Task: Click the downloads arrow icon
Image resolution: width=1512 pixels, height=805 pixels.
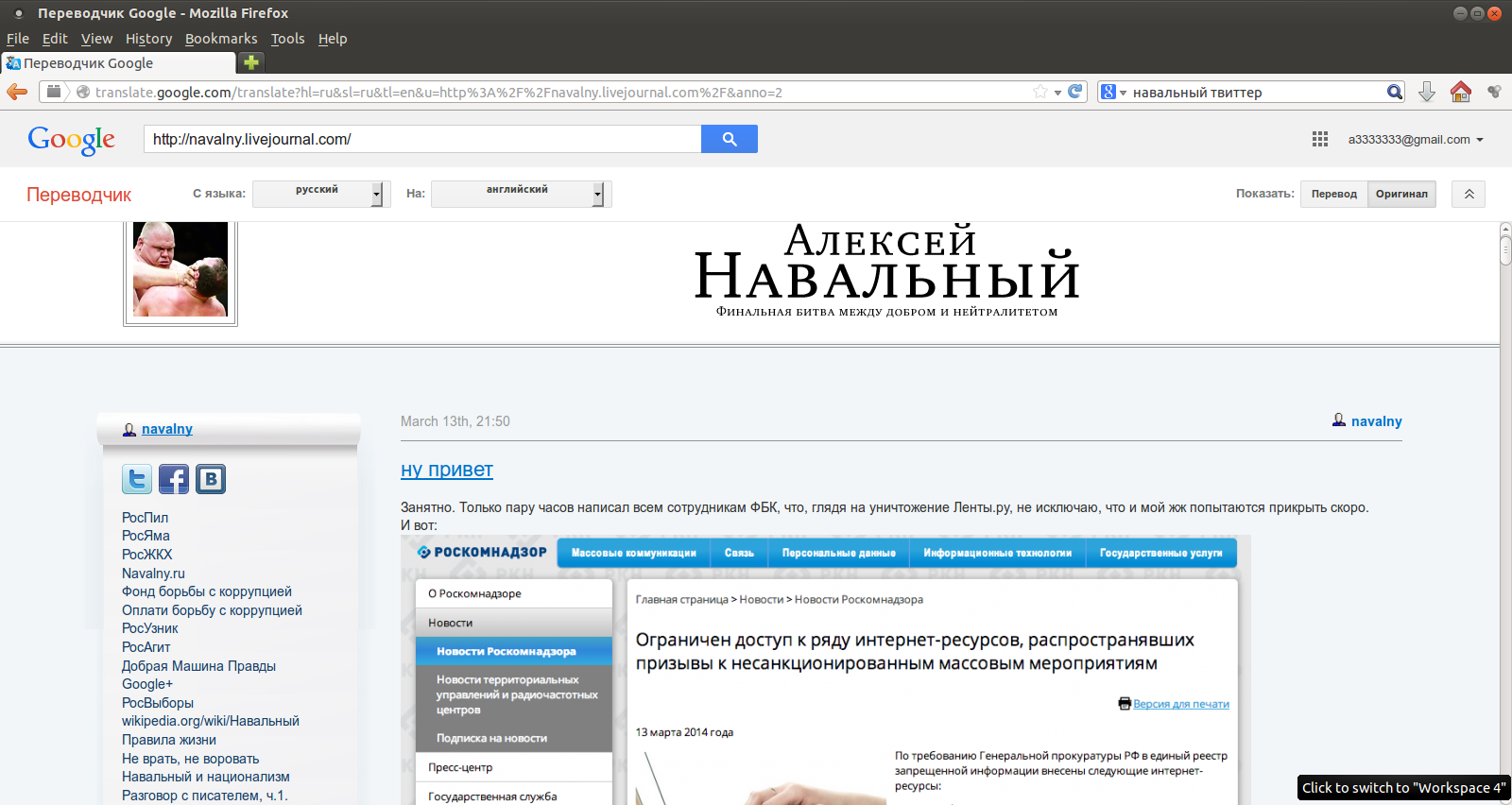Action: pyautogui.click(x=1427, y=92)
